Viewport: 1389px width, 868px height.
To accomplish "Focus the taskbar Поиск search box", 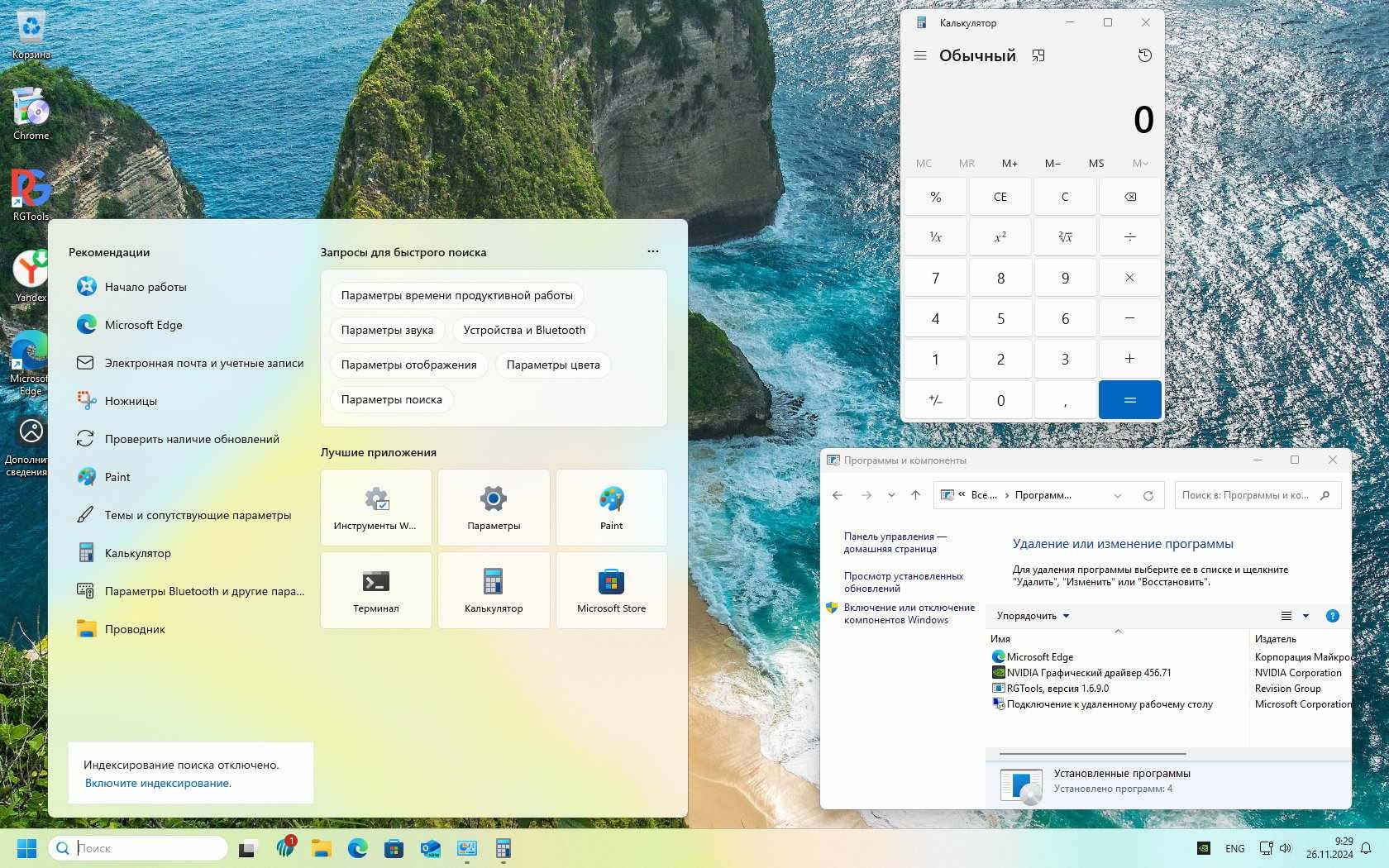I will (138, 848).
